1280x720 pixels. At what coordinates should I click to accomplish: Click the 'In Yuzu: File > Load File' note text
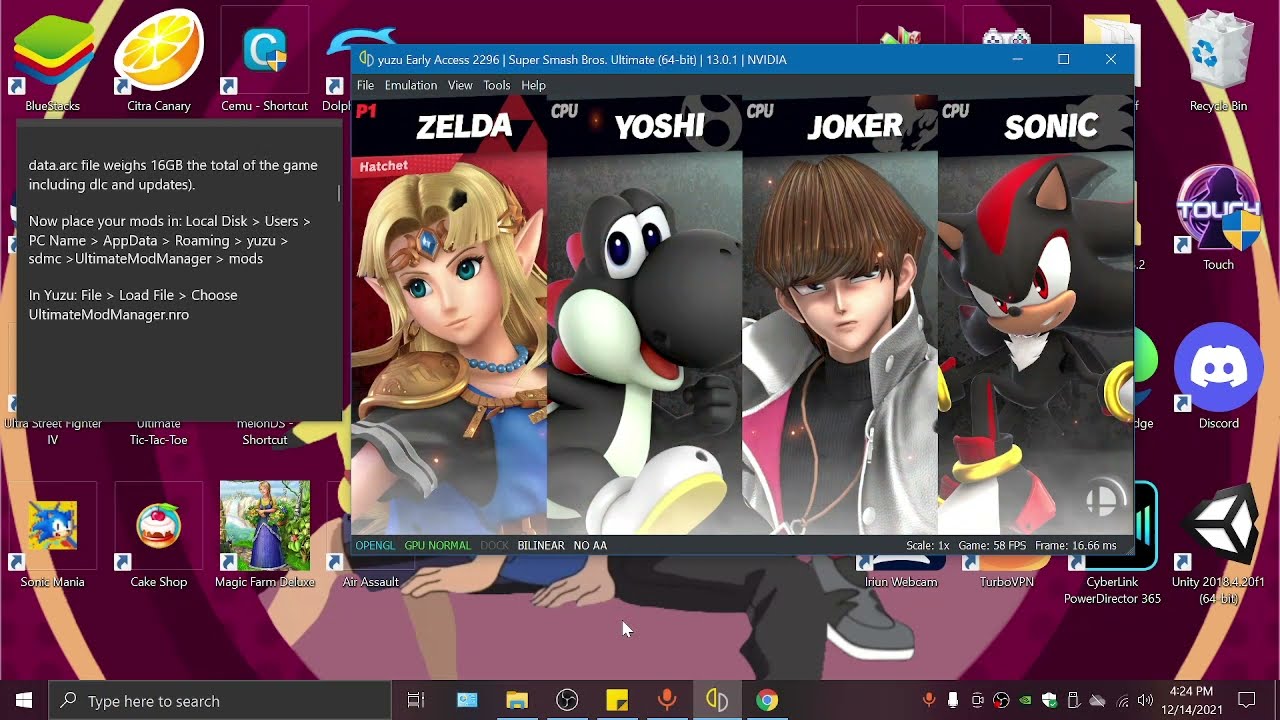(133, 305)
